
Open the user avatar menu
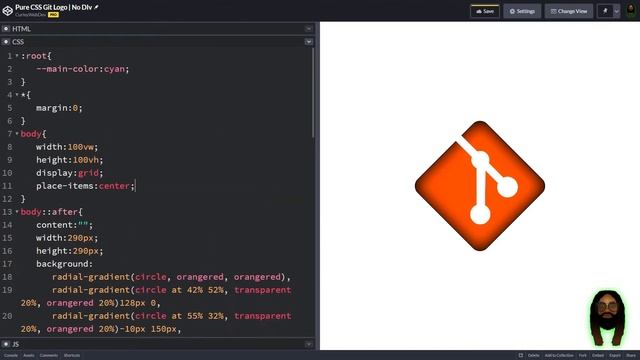pos(631,11)
